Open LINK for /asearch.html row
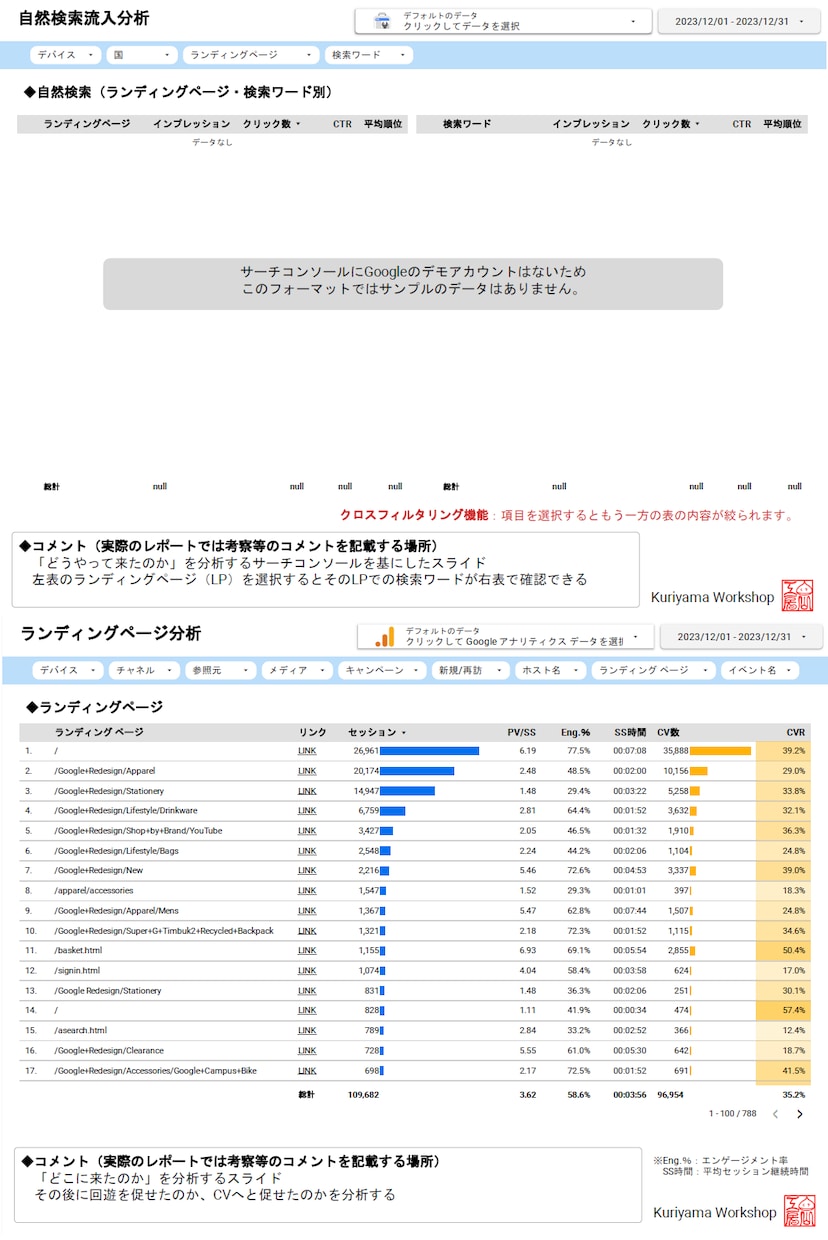 (307, 1031)
